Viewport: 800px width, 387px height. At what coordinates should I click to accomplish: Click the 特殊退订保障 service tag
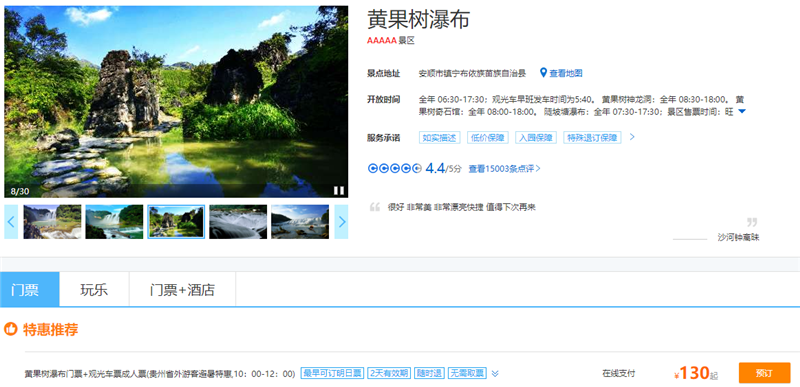592,138
